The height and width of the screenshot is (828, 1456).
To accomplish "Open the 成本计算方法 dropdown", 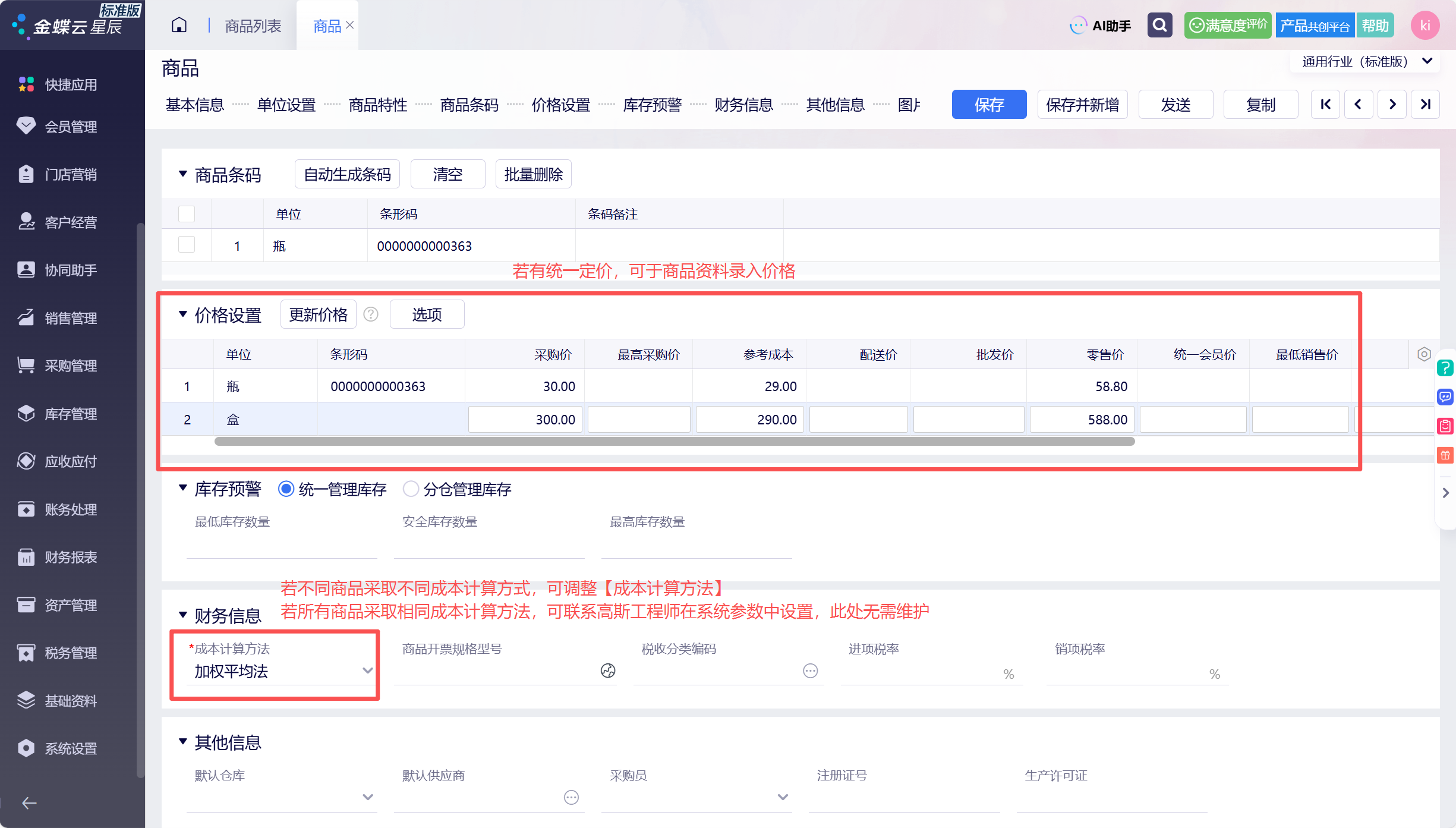I will click(x=281, y=671).
